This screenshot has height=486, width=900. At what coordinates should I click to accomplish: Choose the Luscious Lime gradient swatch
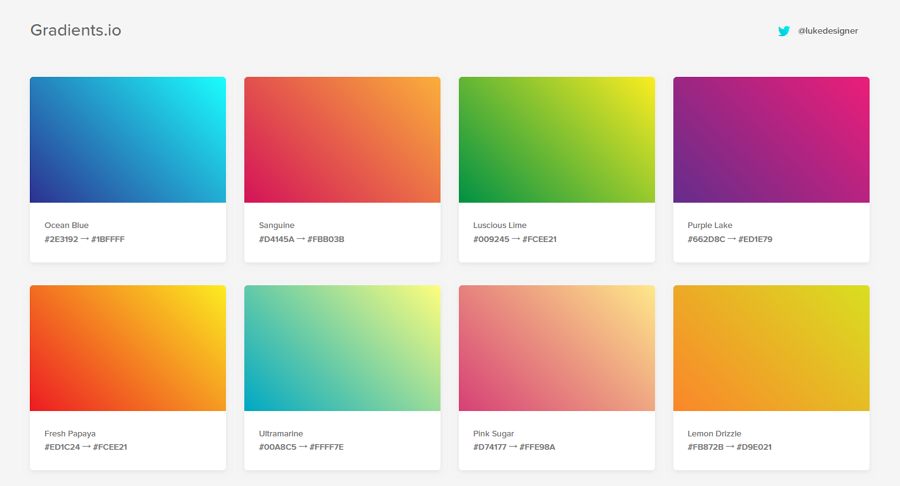tap(557, 139)
